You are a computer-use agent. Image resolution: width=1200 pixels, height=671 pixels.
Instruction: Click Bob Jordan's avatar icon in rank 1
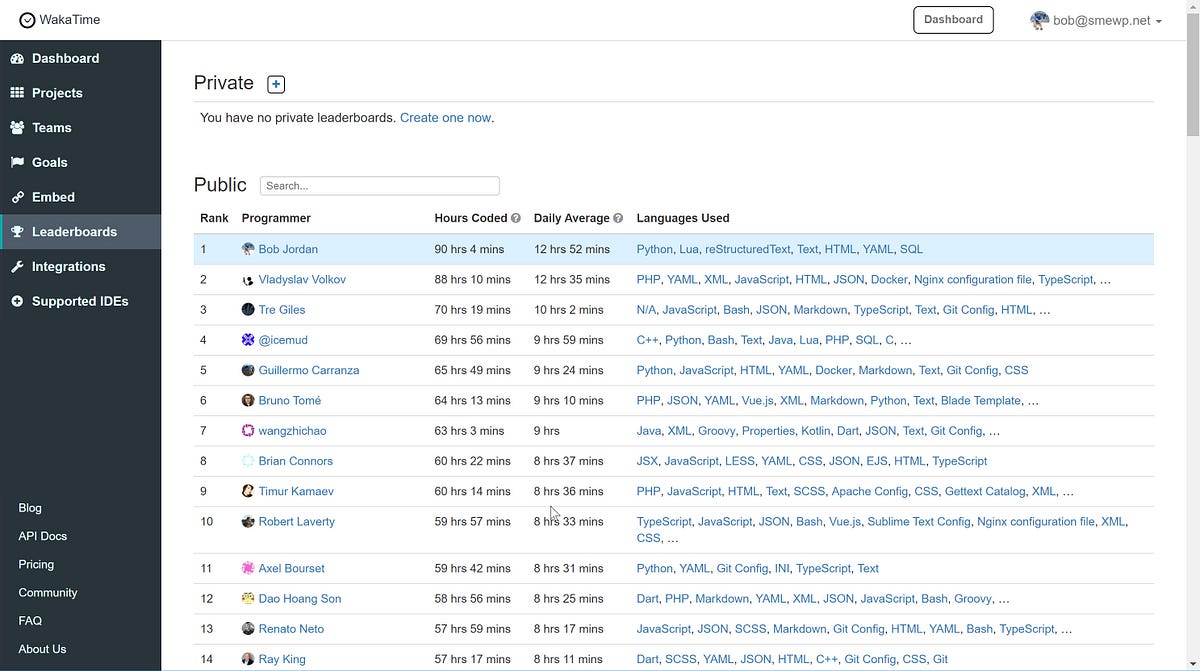click(x=248, y=249)
